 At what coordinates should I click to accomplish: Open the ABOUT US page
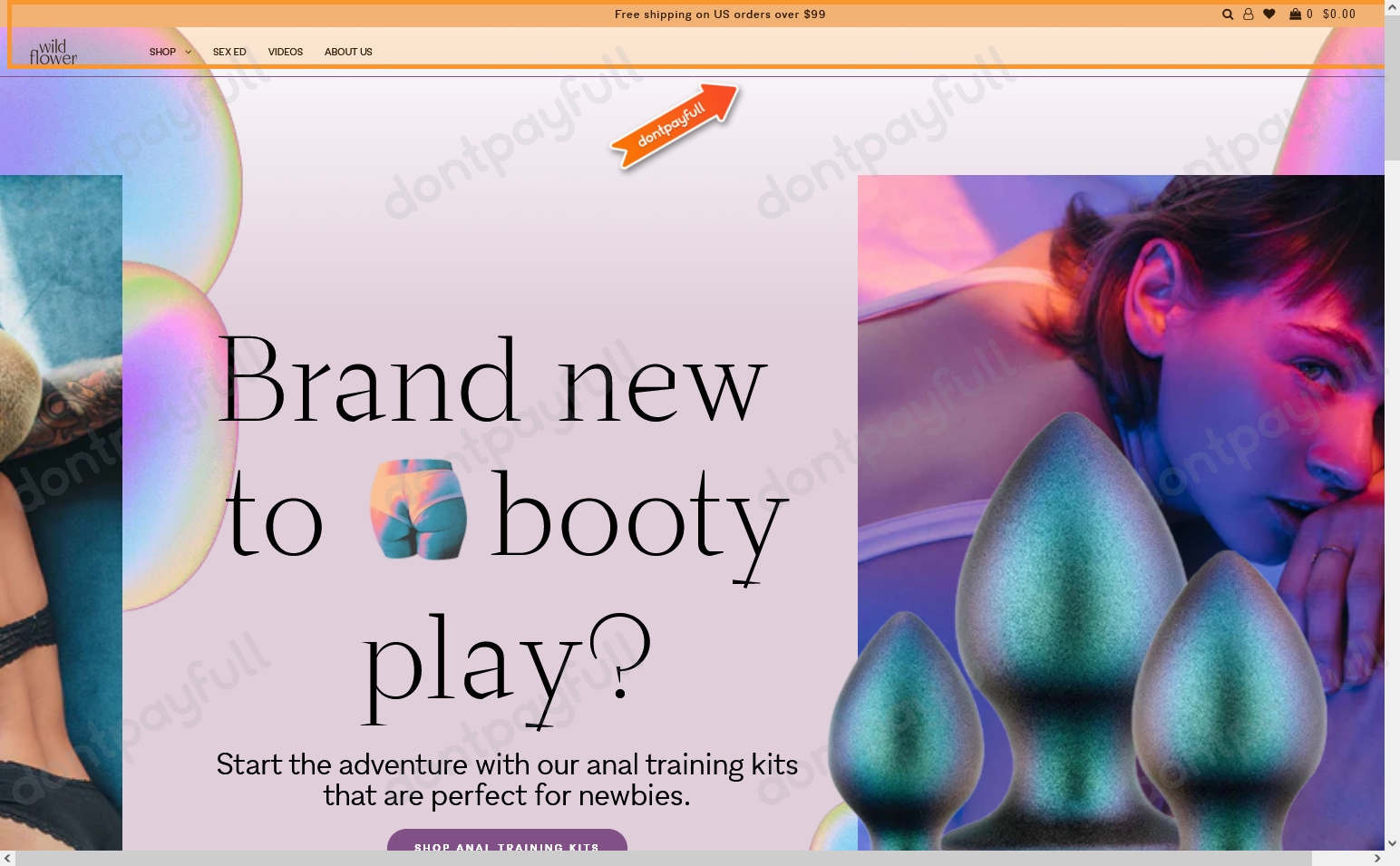pos(348,52)
